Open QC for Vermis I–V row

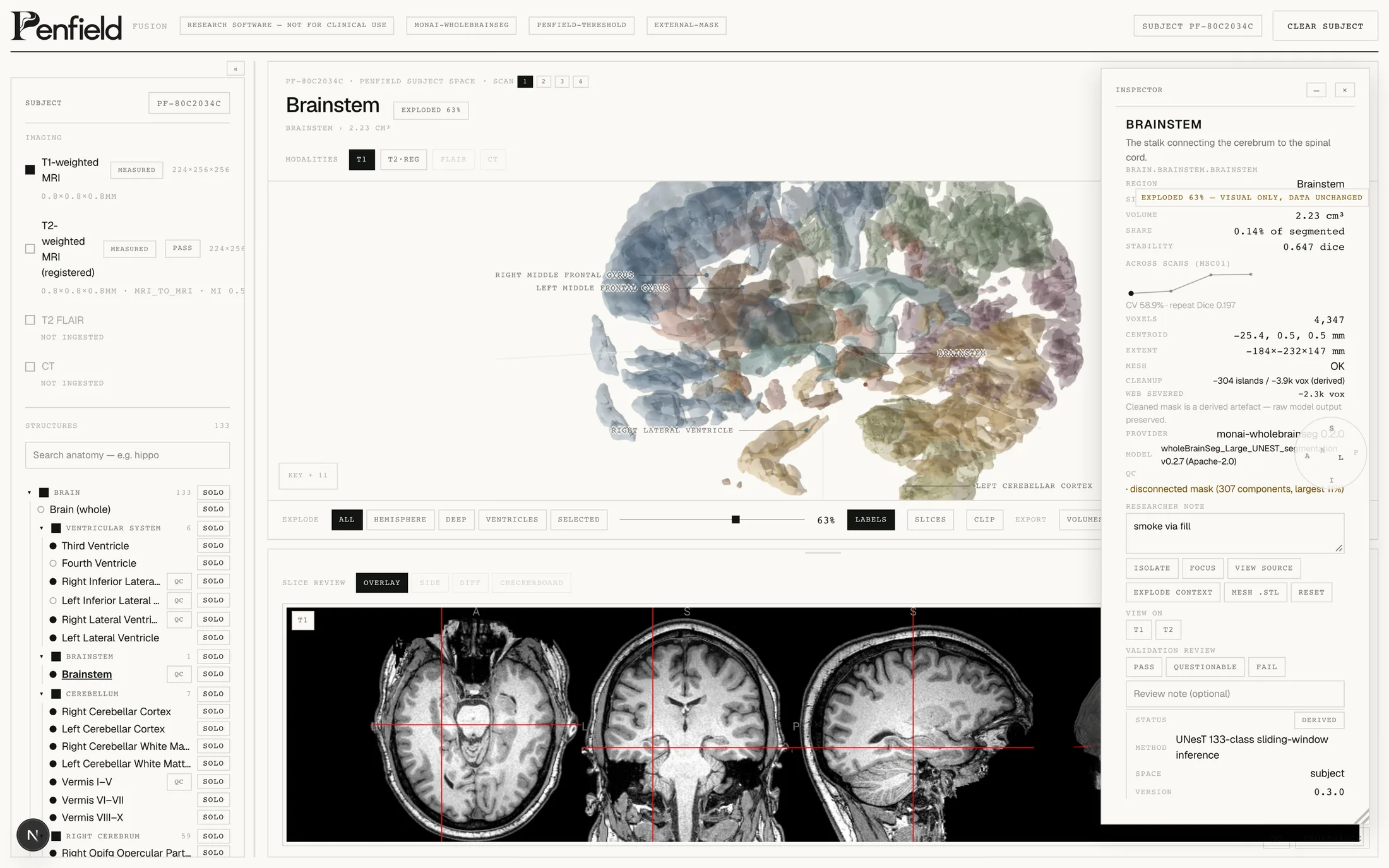179,782
